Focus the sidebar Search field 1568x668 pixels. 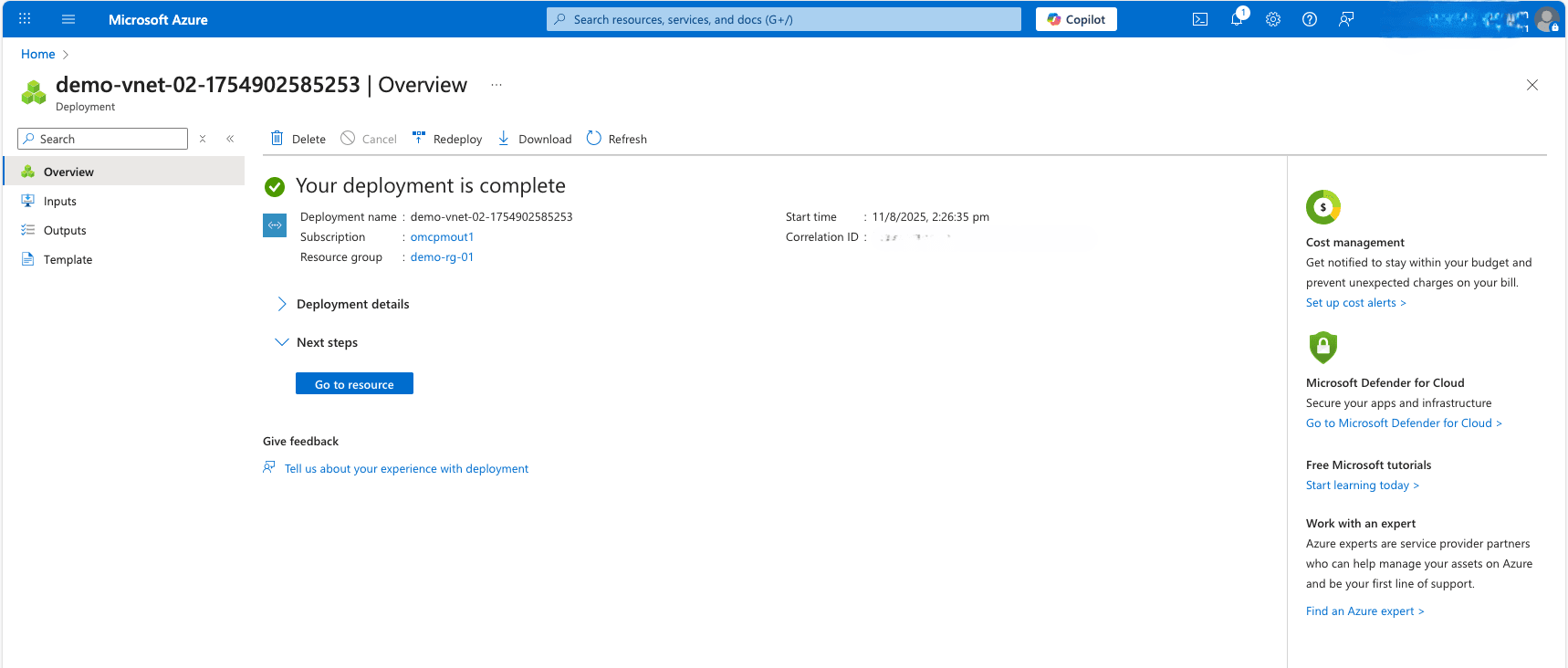pyautogui.click(x=103, y=139)
